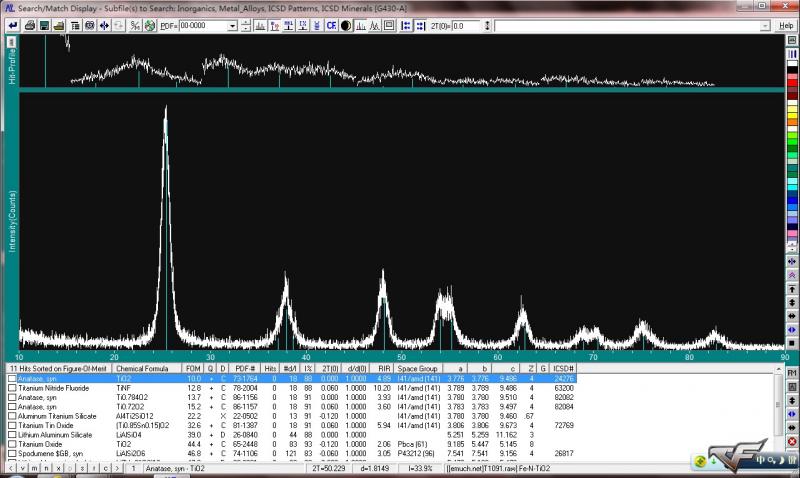Enable the Spodumene $GB, syn checkbox
The image size is (800, 478).
click(12, 453)
